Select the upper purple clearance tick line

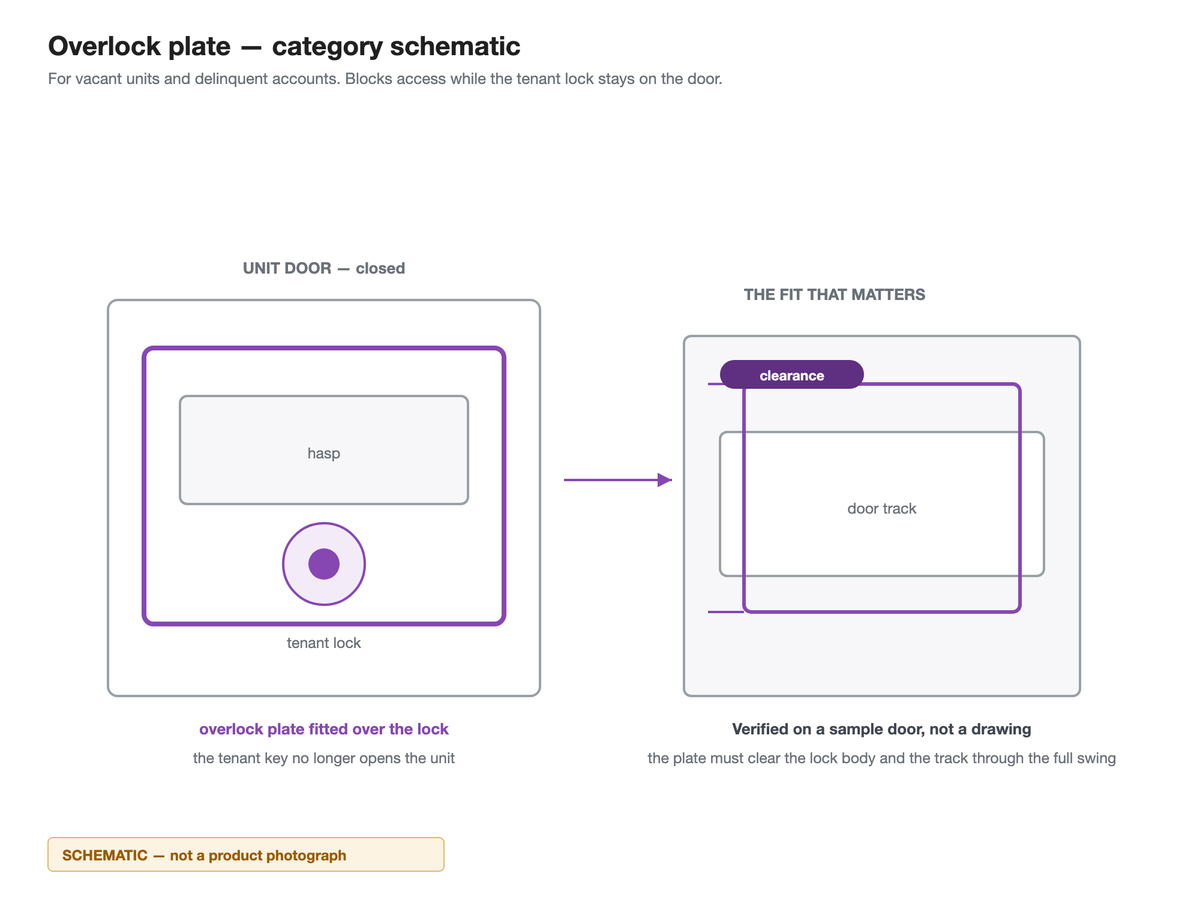click(726, 384)
